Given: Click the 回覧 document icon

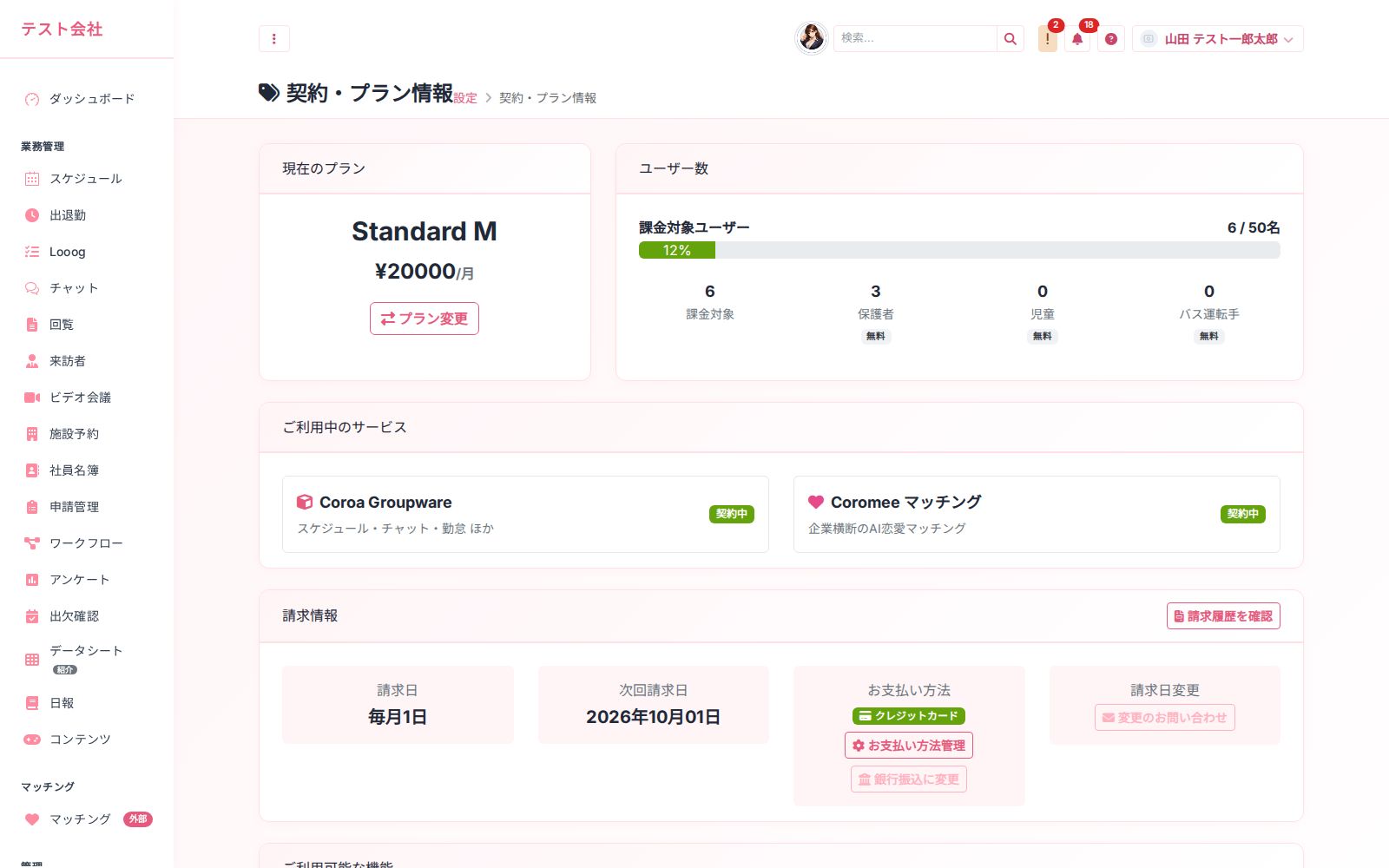Looking at the screenshot, I should click(x=32, y=325).
